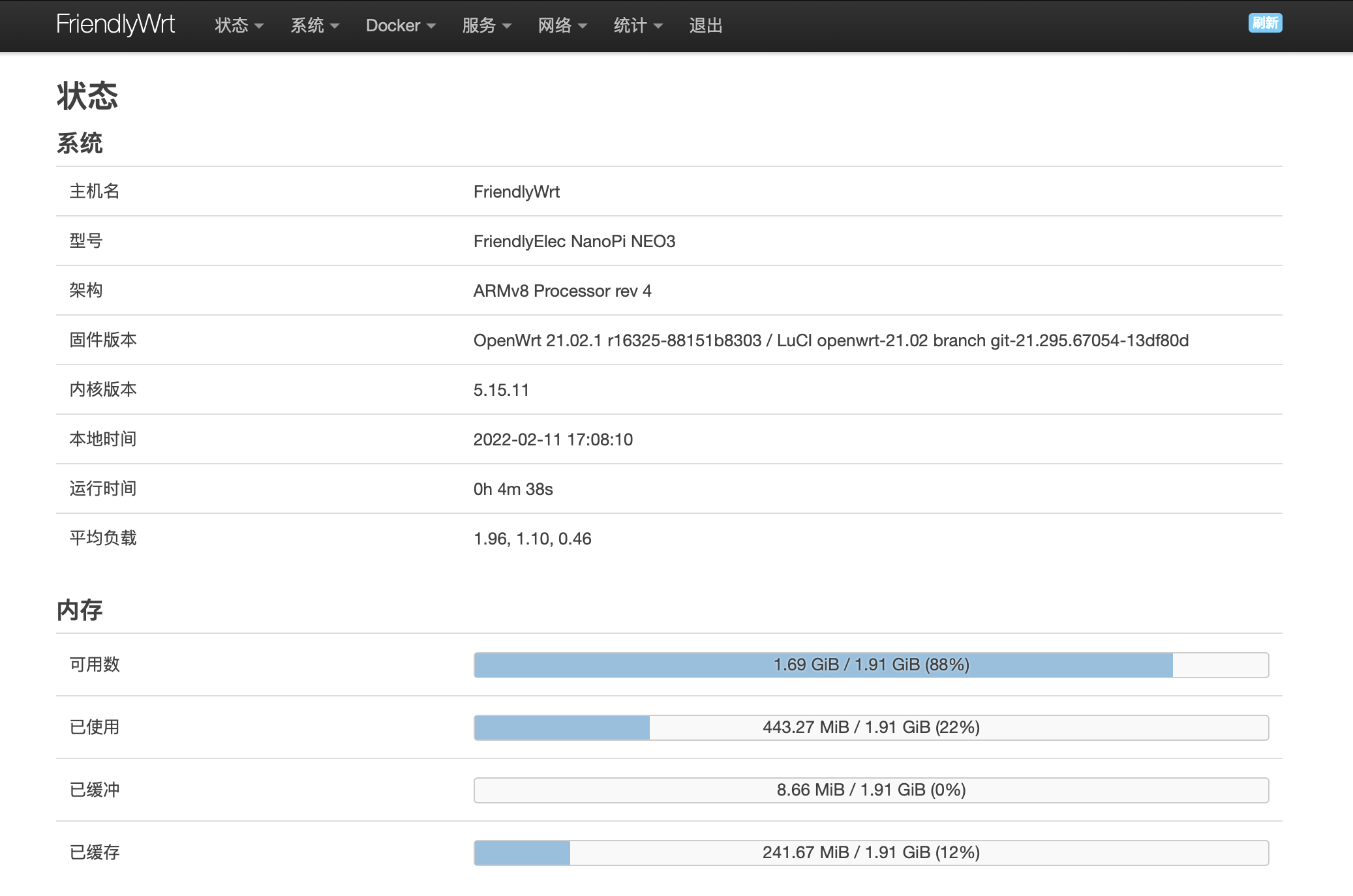
Task: Expand the 状态 menu in navbar
Action: (x=239, y=25)
